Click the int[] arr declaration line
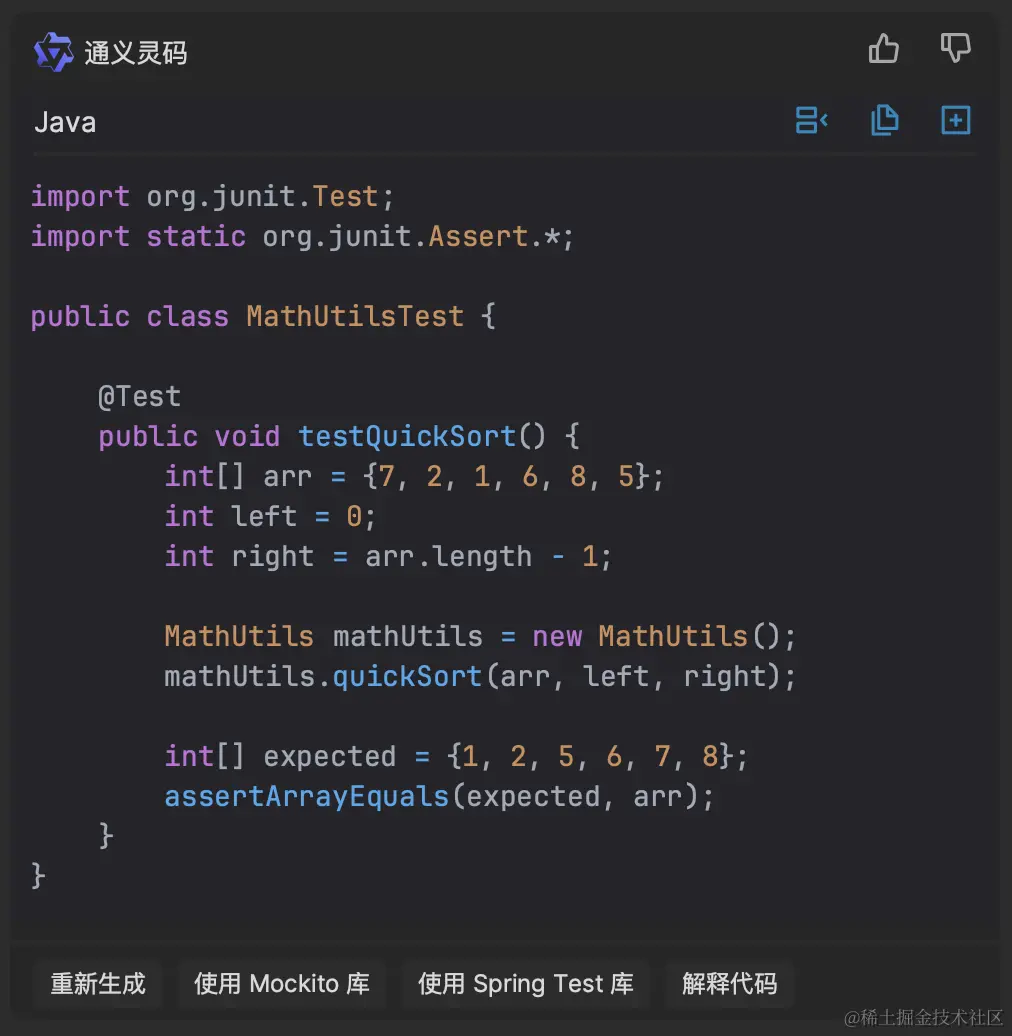The image size is (1012, 1036). tap(414, 476)
